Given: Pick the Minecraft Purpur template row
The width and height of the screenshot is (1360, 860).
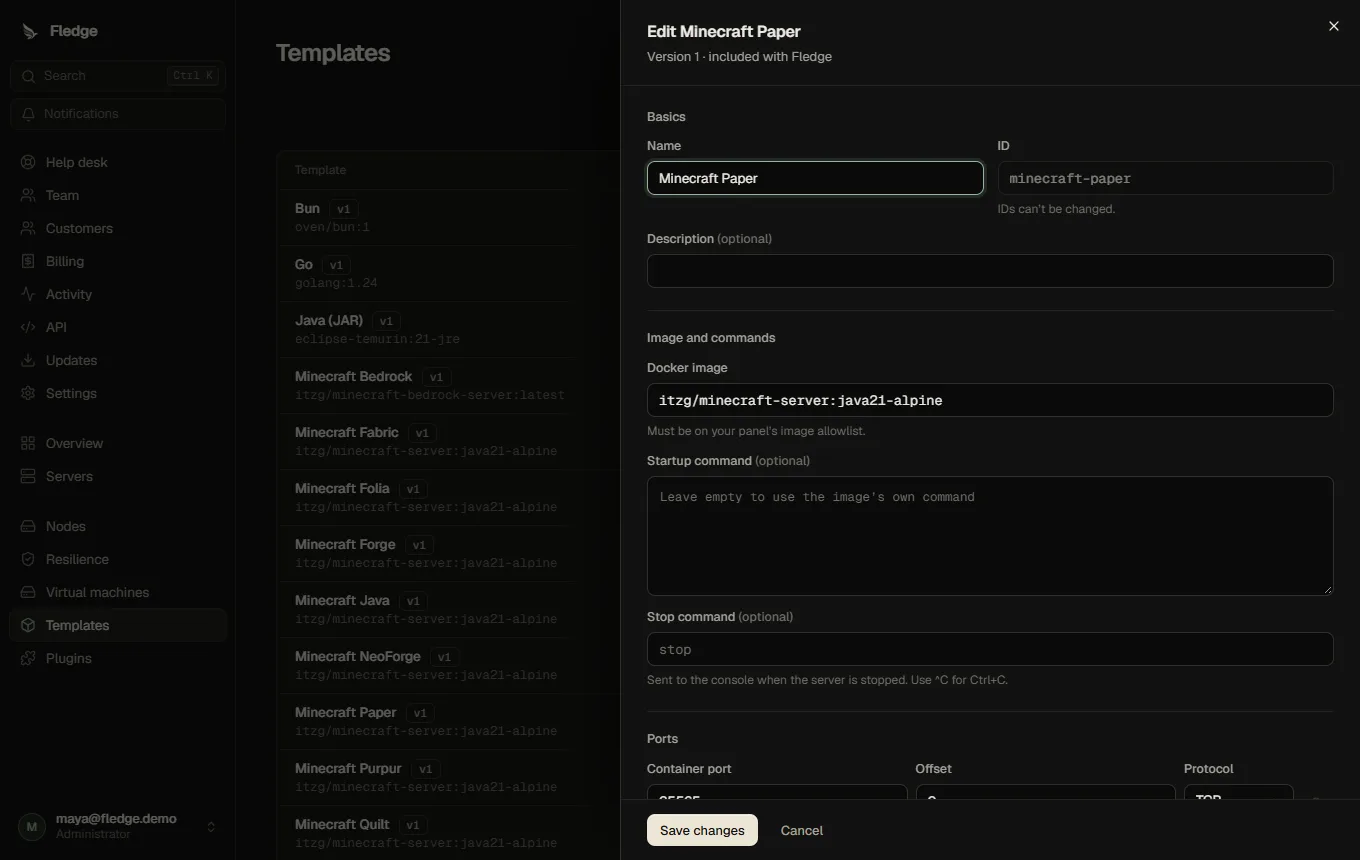Looking at the screenshot, I should [448, 777].
